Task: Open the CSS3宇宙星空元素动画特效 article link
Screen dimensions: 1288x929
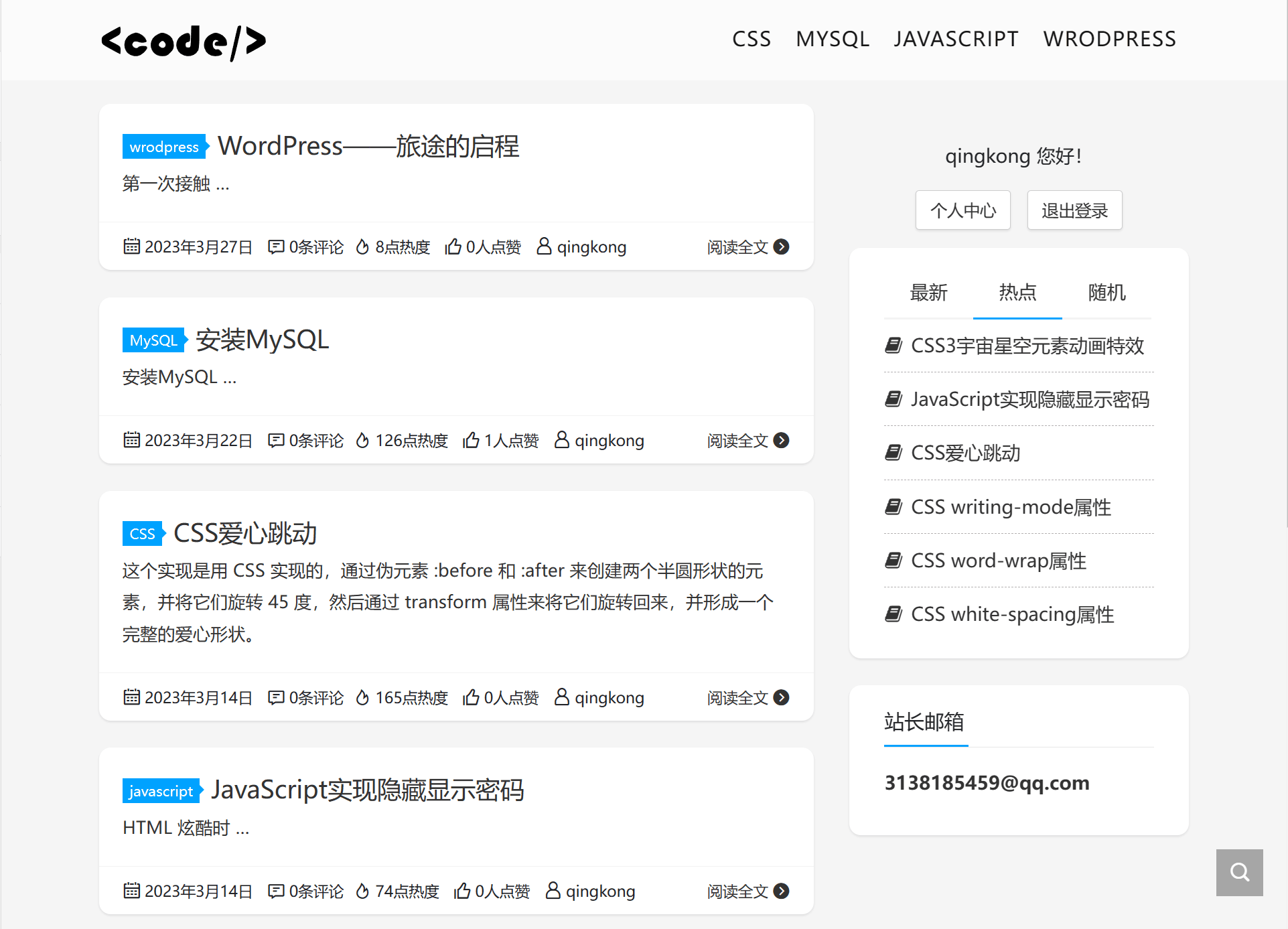Action: click(x=1027, y=346)
